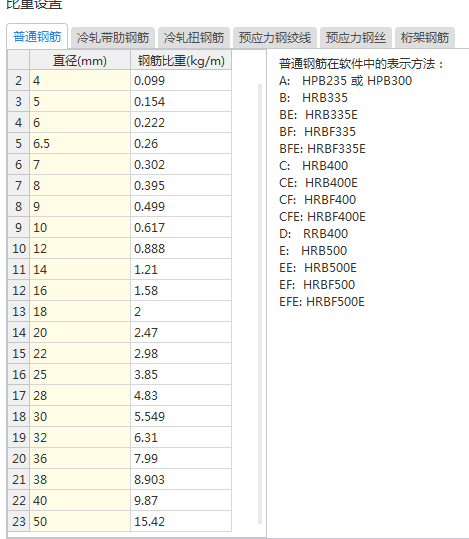Select weight cell 8.903
The width and height of the screenshot is (469, 539).
click(181, 479)
